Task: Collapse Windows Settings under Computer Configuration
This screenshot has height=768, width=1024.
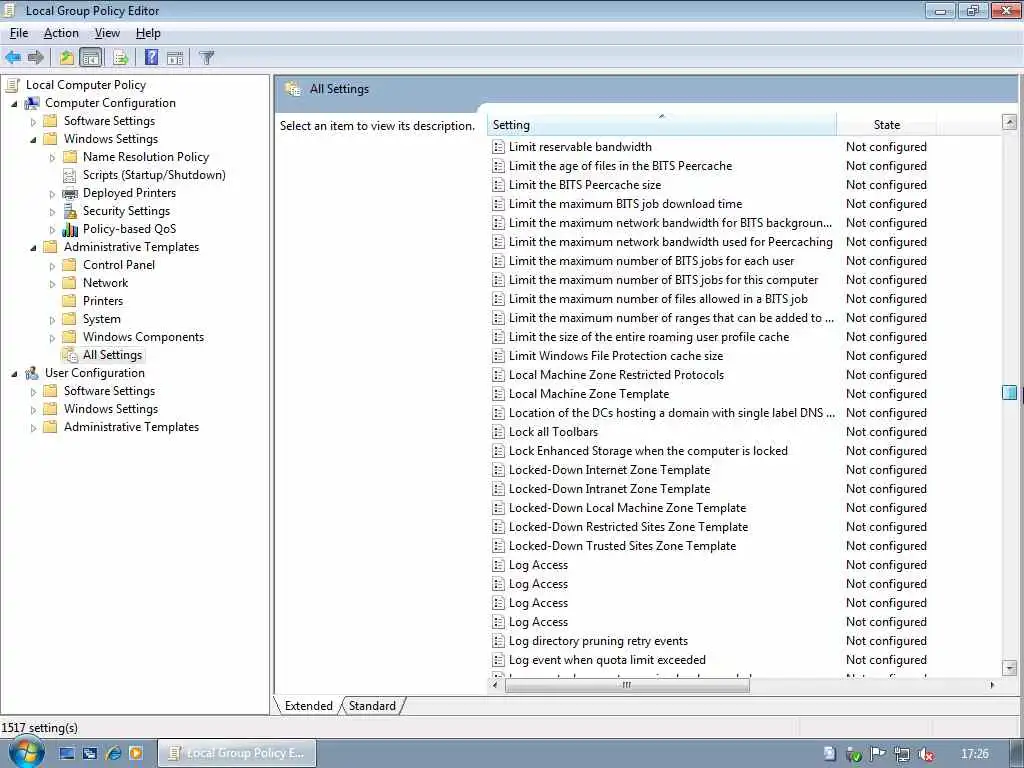Action: point(33,139)
